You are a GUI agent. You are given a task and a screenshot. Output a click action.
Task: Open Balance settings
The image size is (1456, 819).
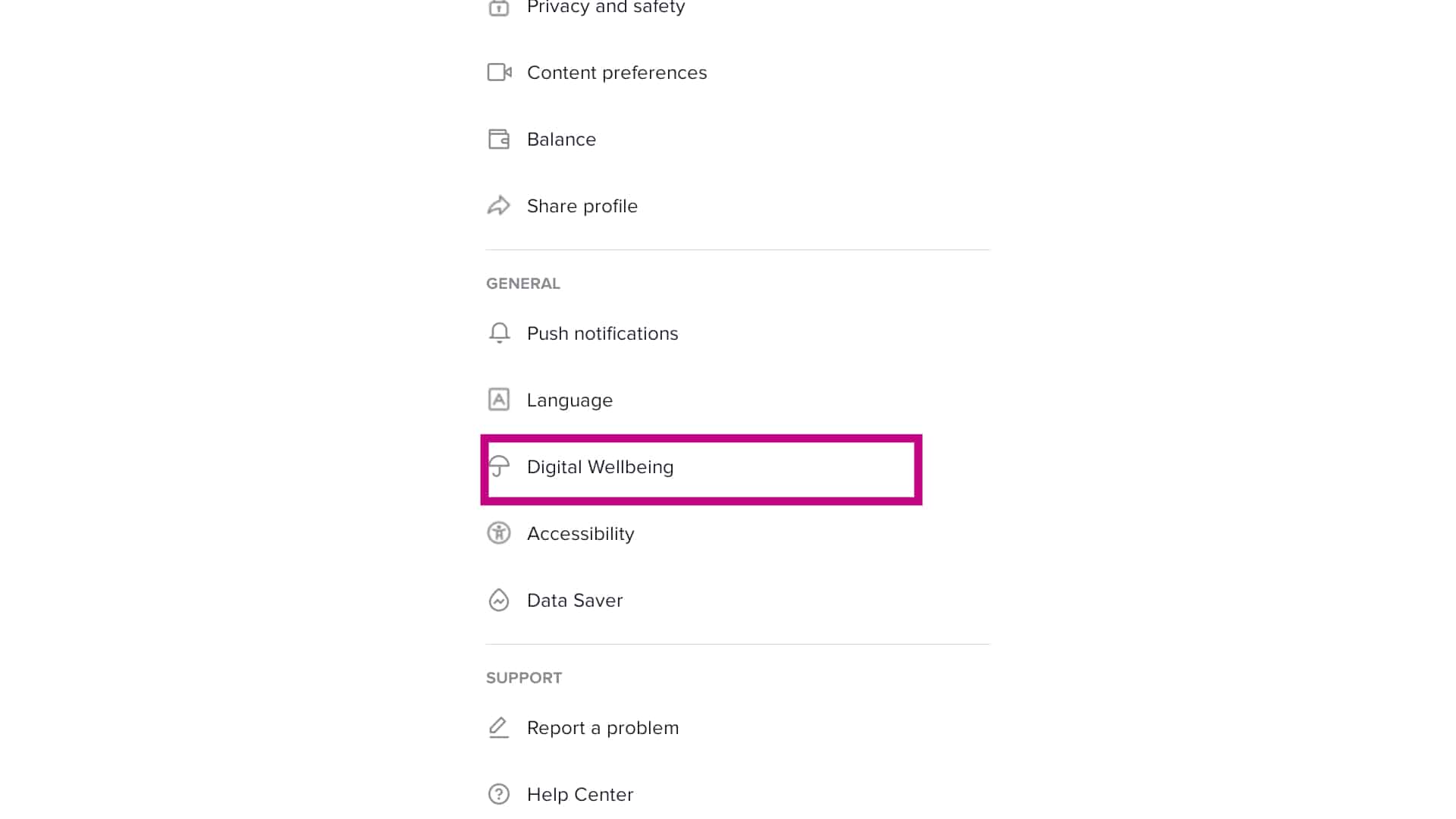pos(562,139)
